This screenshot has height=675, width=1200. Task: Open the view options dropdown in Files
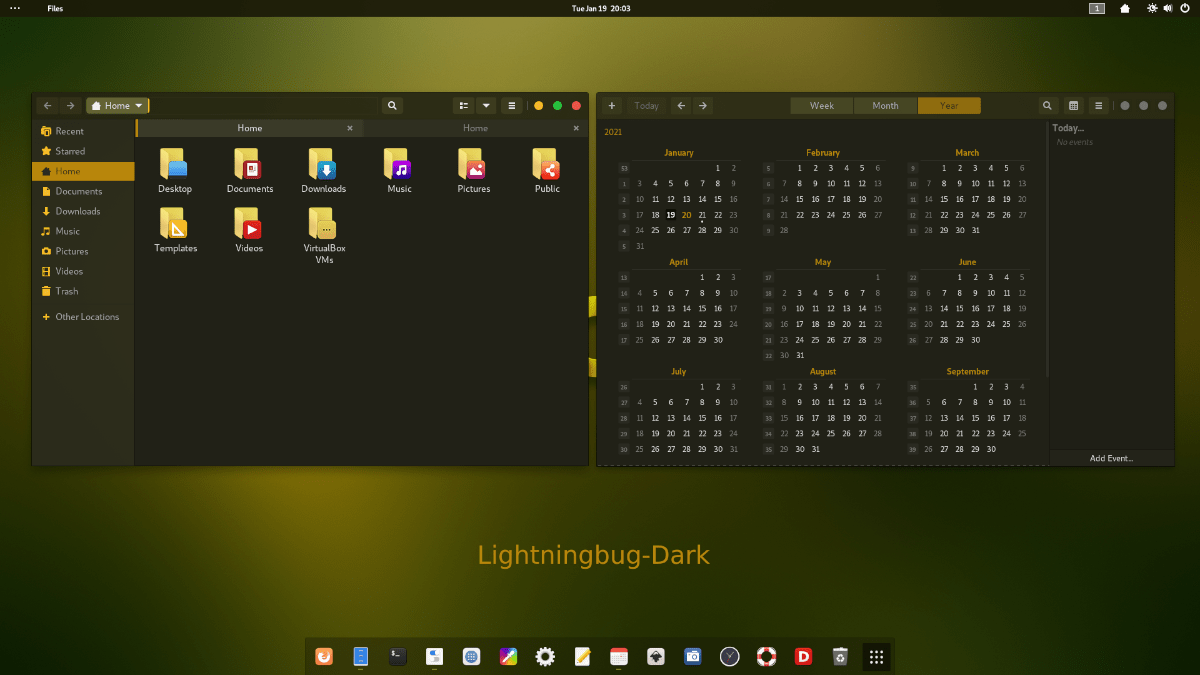tap(487, 105)
